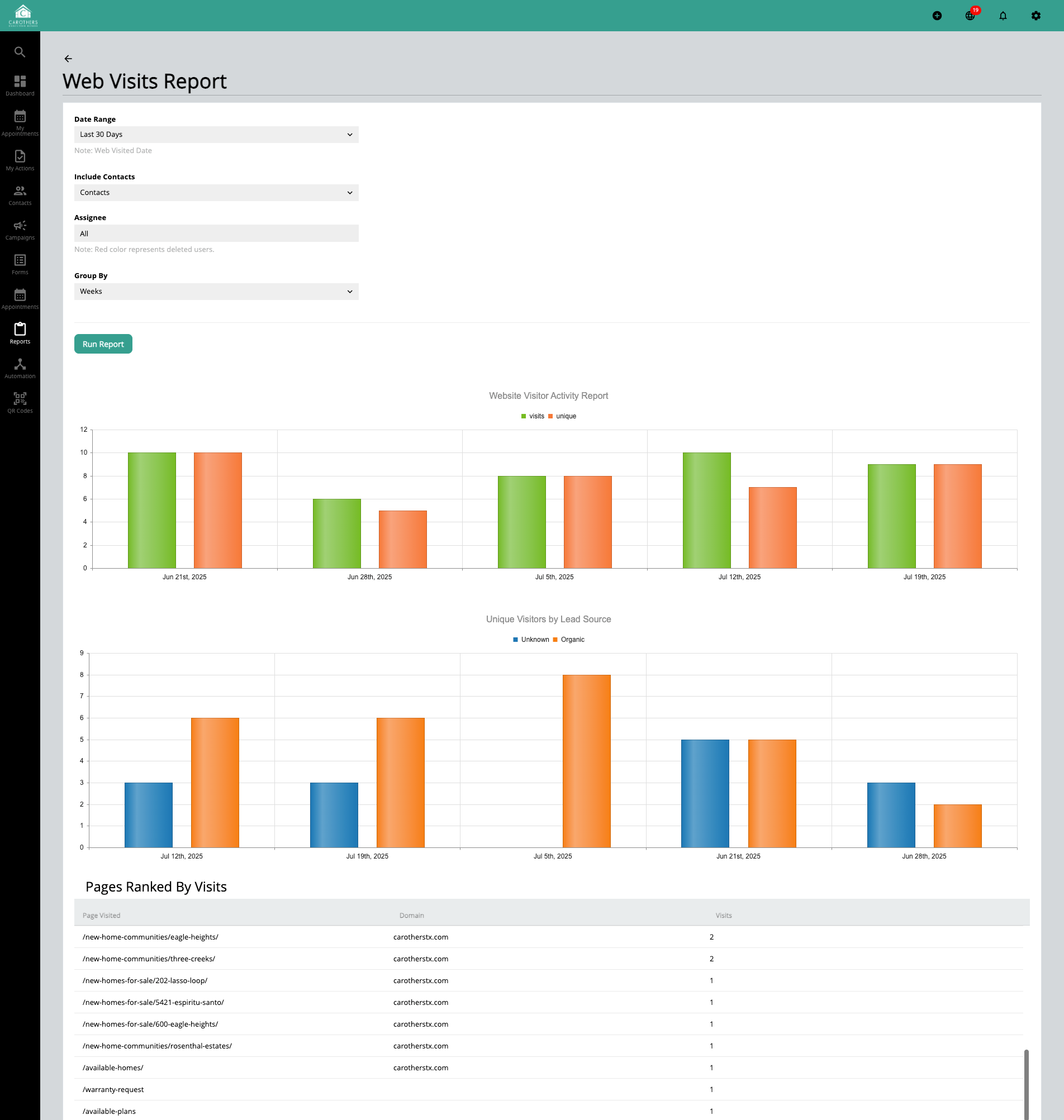Open QR Codes in sidebar

20,402
